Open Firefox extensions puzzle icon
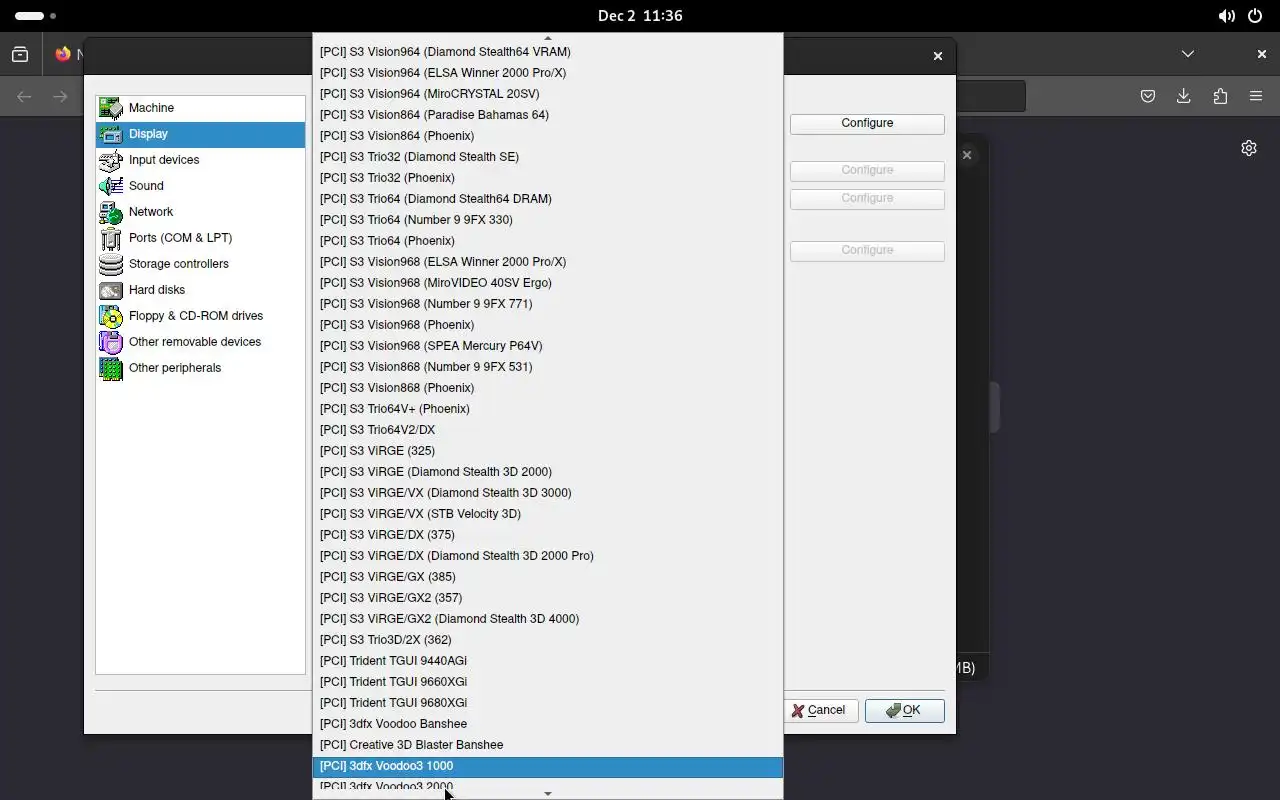Viewport: 1280px width, 800px height. click(1220, 96)
